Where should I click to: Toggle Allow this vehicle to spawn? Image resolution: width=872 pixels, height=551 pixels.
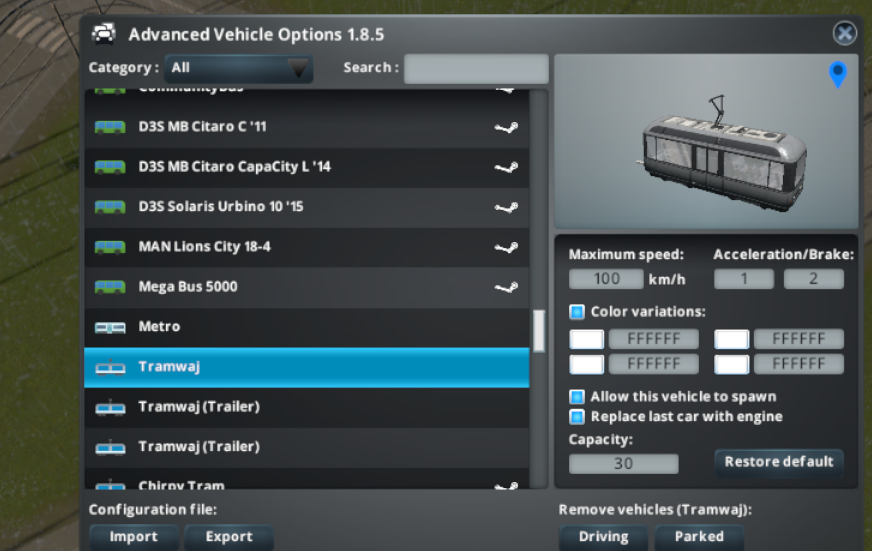coord(577,396)
